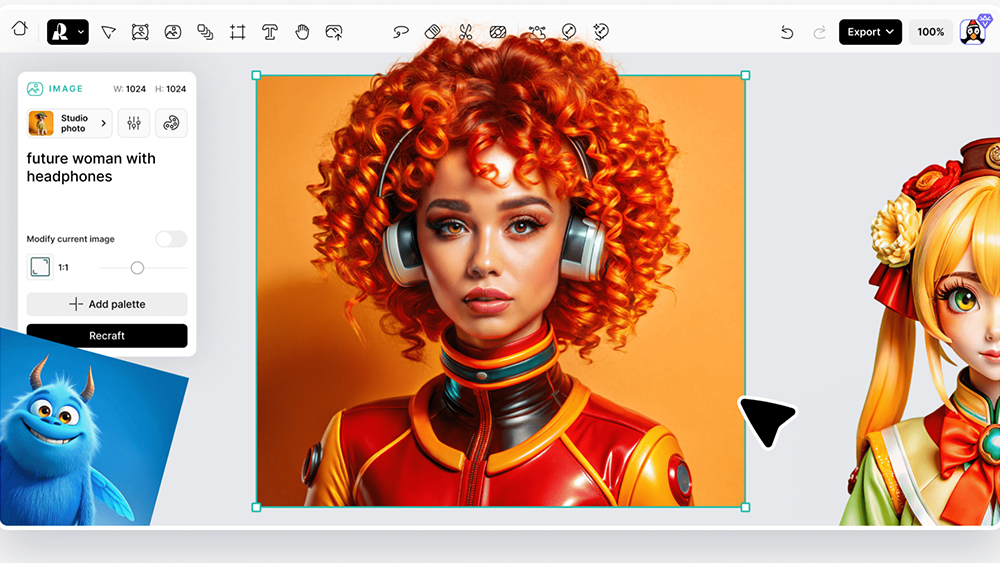Activate the Hand pan tool
The height and width of the screenshot is (563, 1000).
tap(302, 32)
